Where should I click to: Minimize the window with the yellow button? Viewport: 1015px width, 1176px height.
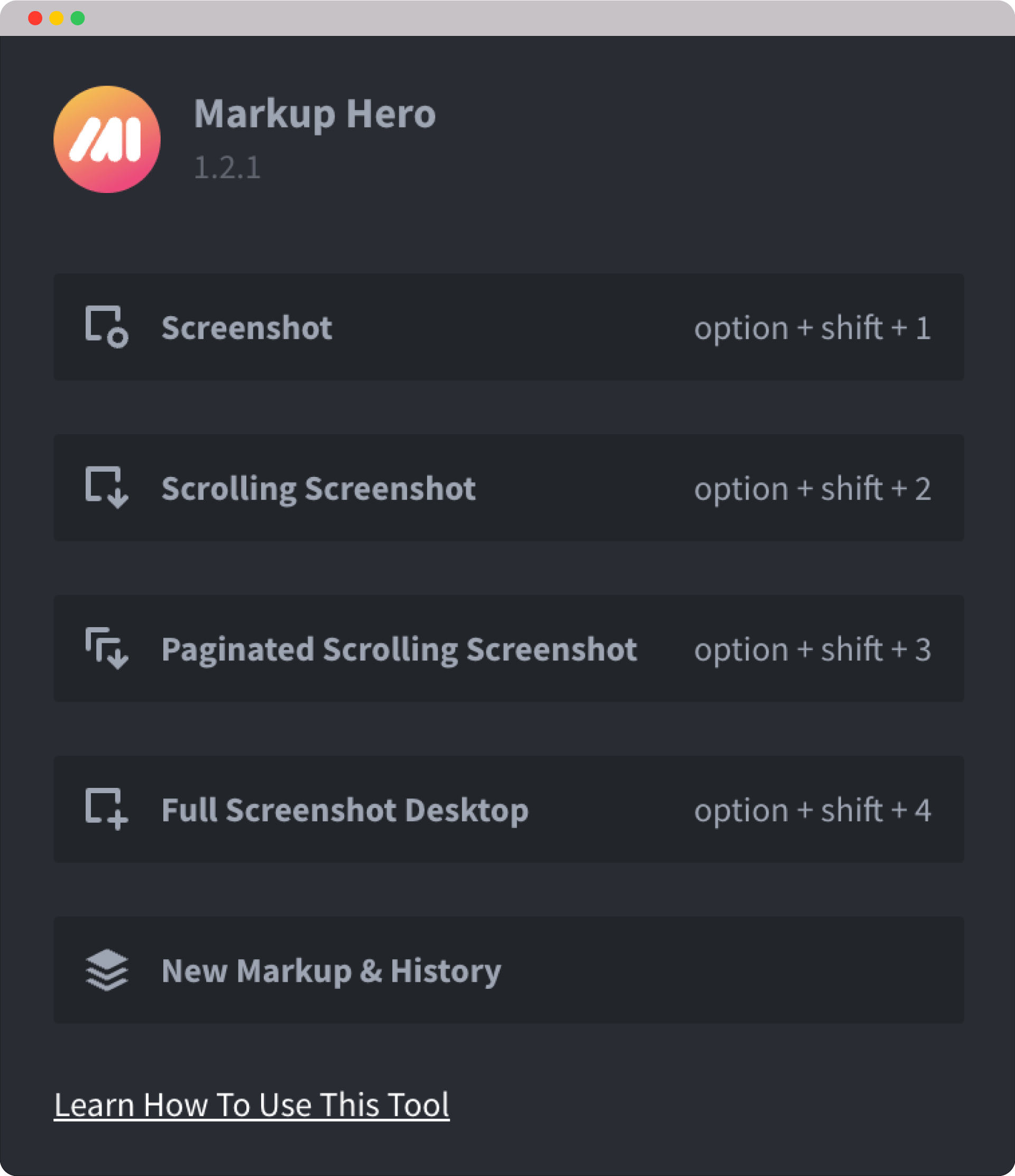coord(56,18)
